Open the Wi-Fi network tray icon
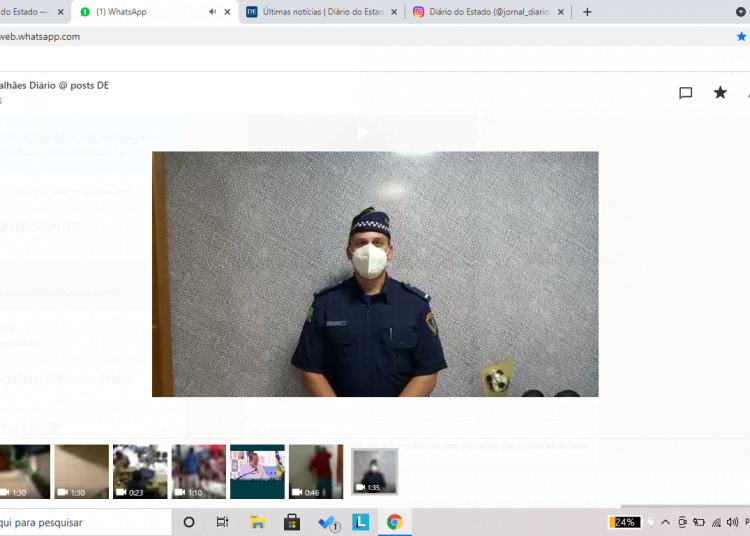The width and height of the screenshot is (750, 536). (716, 522)
